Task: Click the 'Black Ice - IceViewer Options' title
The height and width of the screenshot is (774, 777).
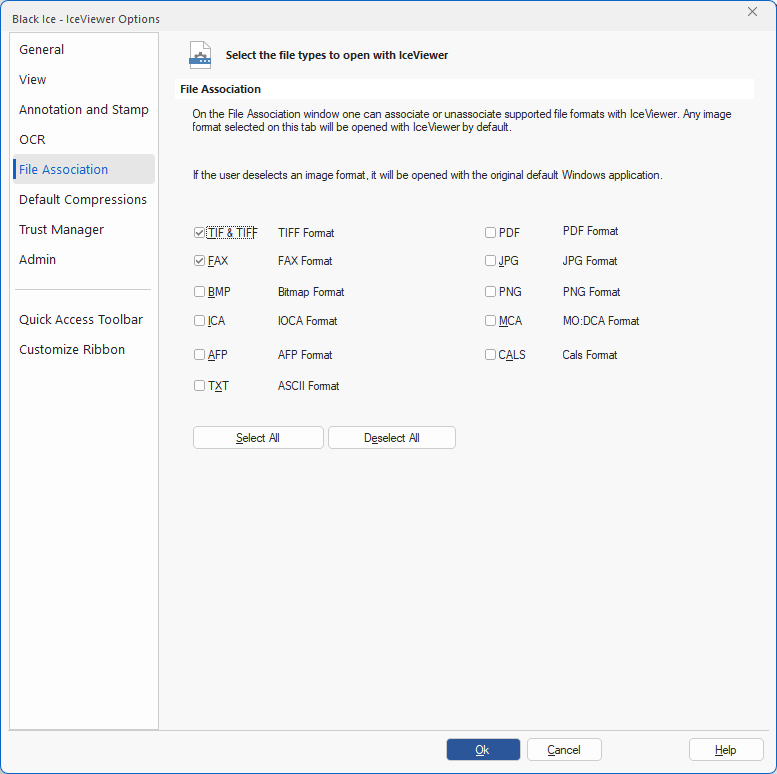Action: (86, 19)
